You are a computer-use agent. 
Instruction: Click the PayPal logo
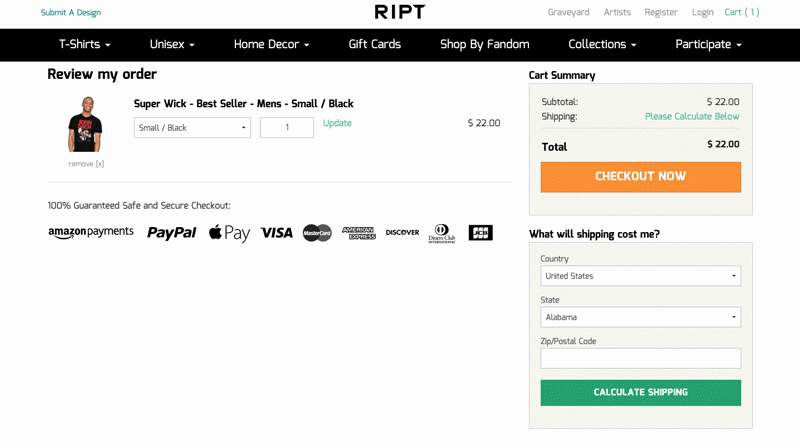coord(171,233)
